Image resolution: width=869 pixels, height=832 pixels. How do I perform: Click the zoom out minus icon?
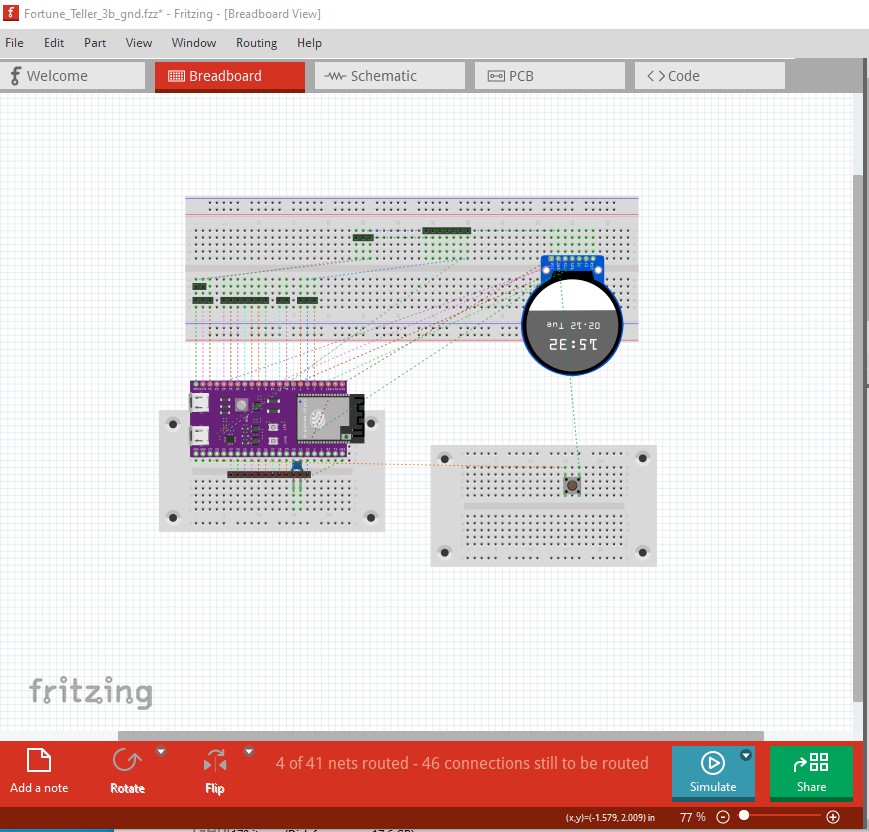tap(723, 817)
